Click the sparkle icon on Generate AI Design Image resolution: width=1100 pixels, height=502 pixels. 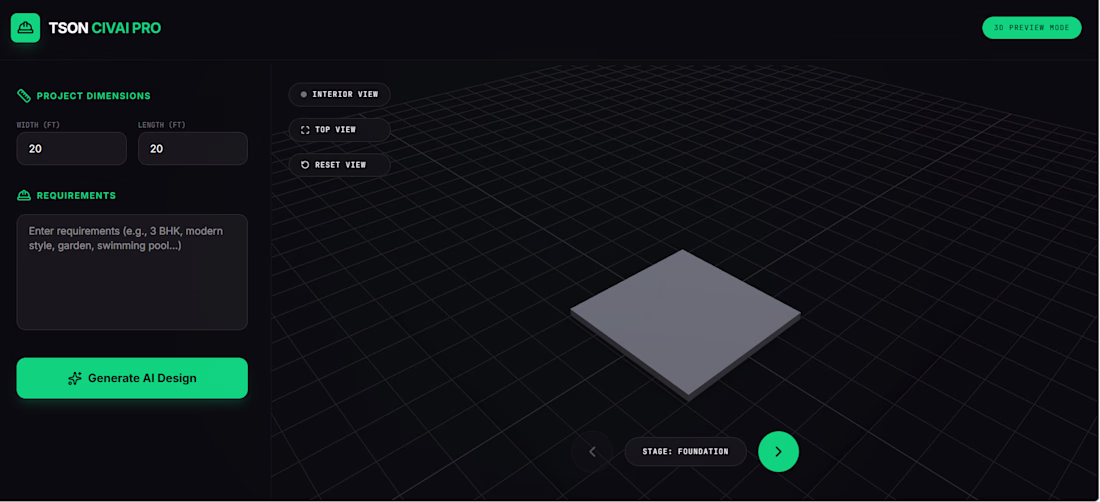[x=75, y=379]
